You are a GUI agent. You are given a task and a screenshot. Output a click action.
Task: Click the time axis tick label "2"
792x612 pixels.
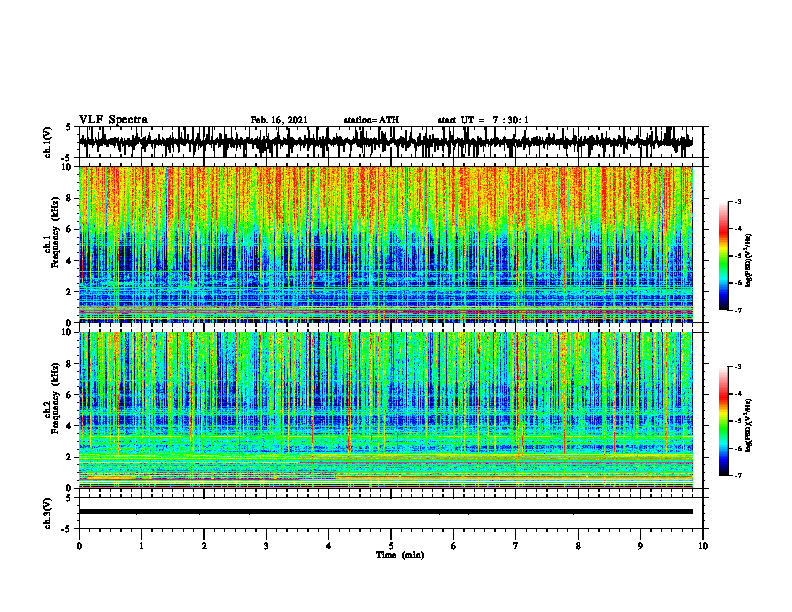coord(204,546)
